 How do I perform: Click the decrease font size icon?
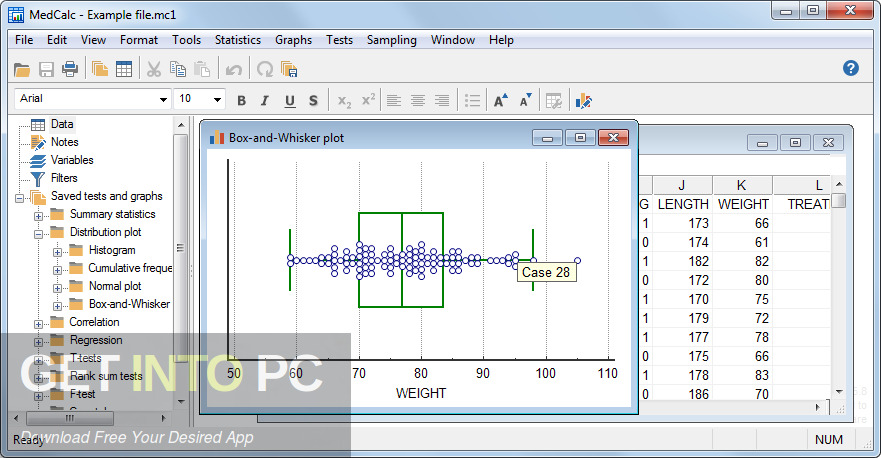(x=525, y=101)
